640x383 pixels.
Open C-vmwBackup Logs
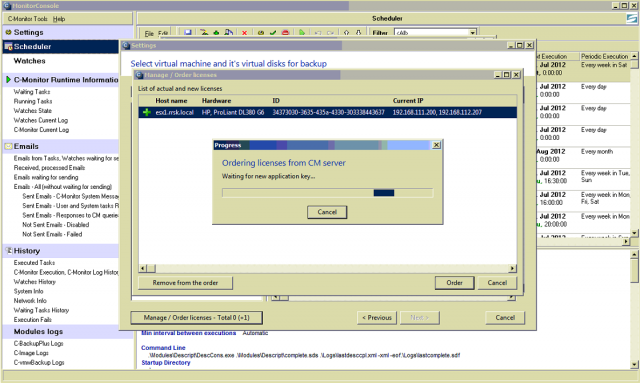point(39,362)
